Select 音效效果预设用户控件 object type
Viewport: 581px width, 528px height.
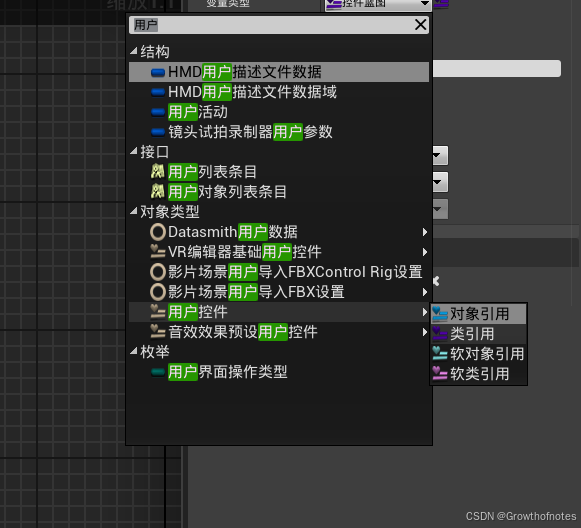click(x=279, y=332)
